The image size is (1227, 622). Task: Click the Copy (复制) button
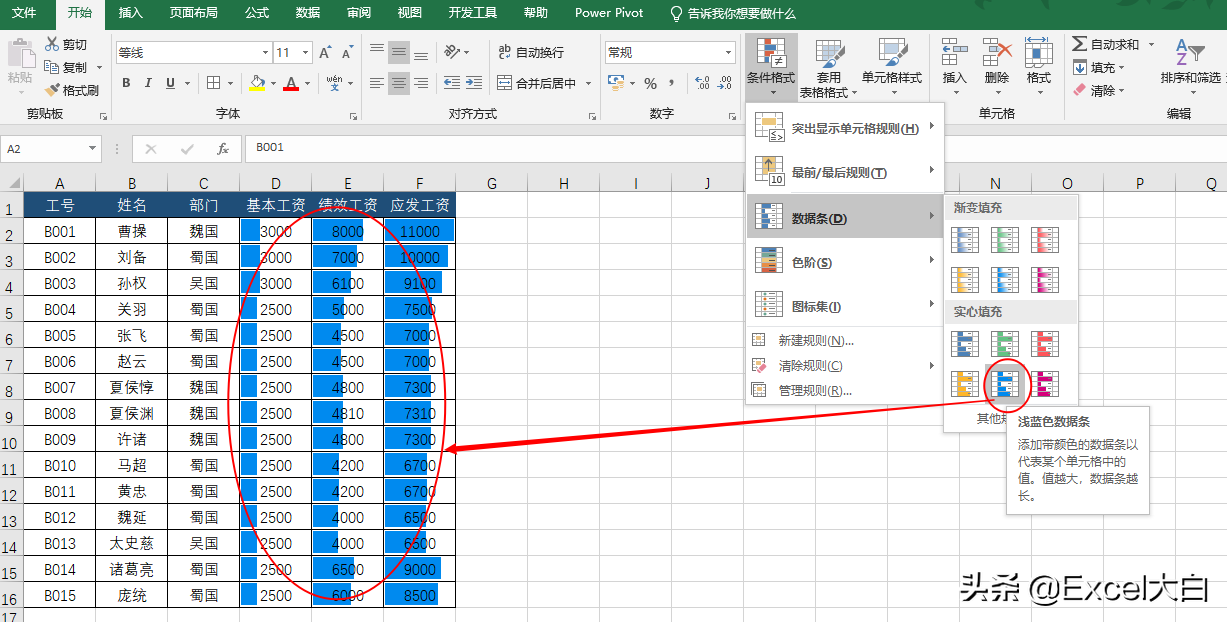[66, 67]
